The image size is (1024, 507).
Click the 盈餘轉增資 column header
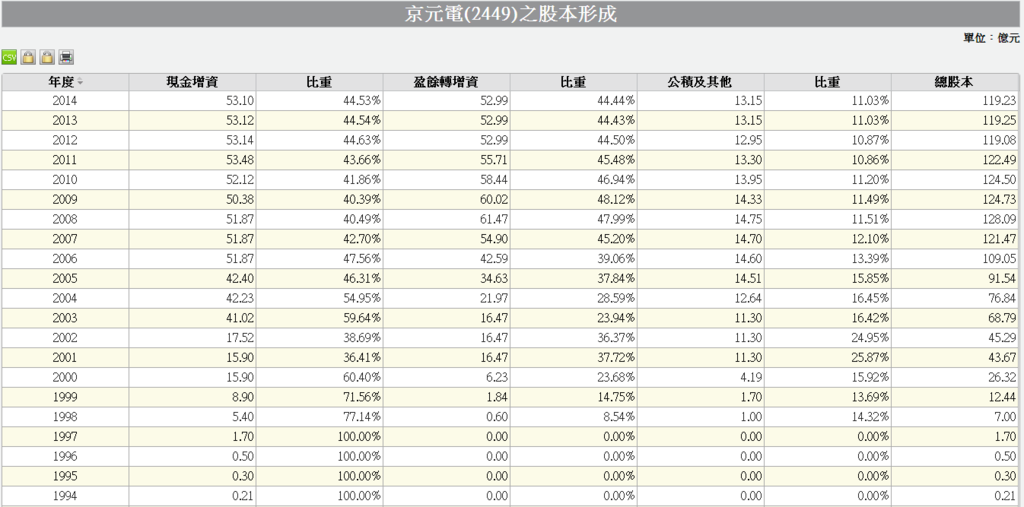pyautogui.click(x=446, y=82)
